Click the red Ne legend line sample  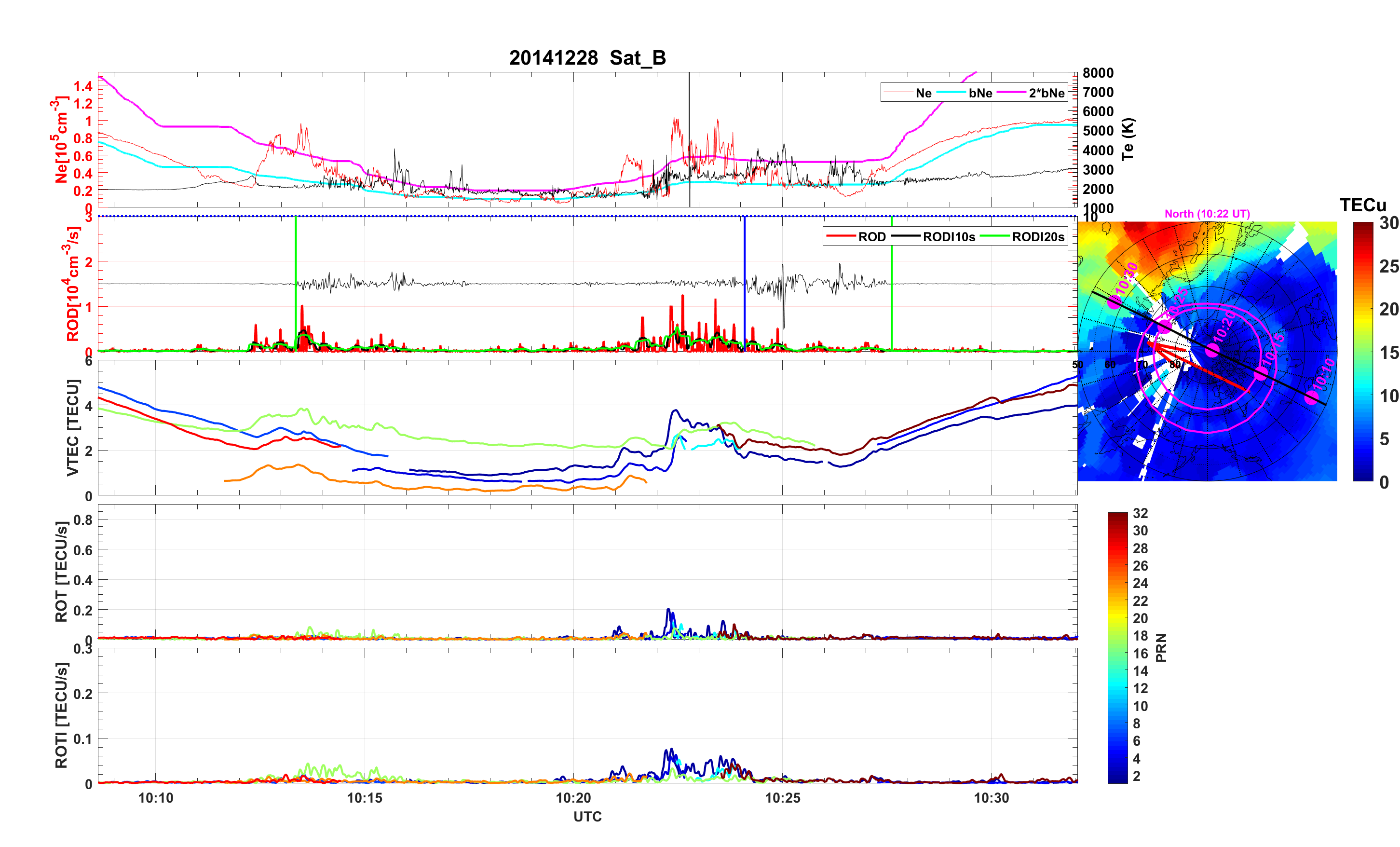click(x=898, y=93)
